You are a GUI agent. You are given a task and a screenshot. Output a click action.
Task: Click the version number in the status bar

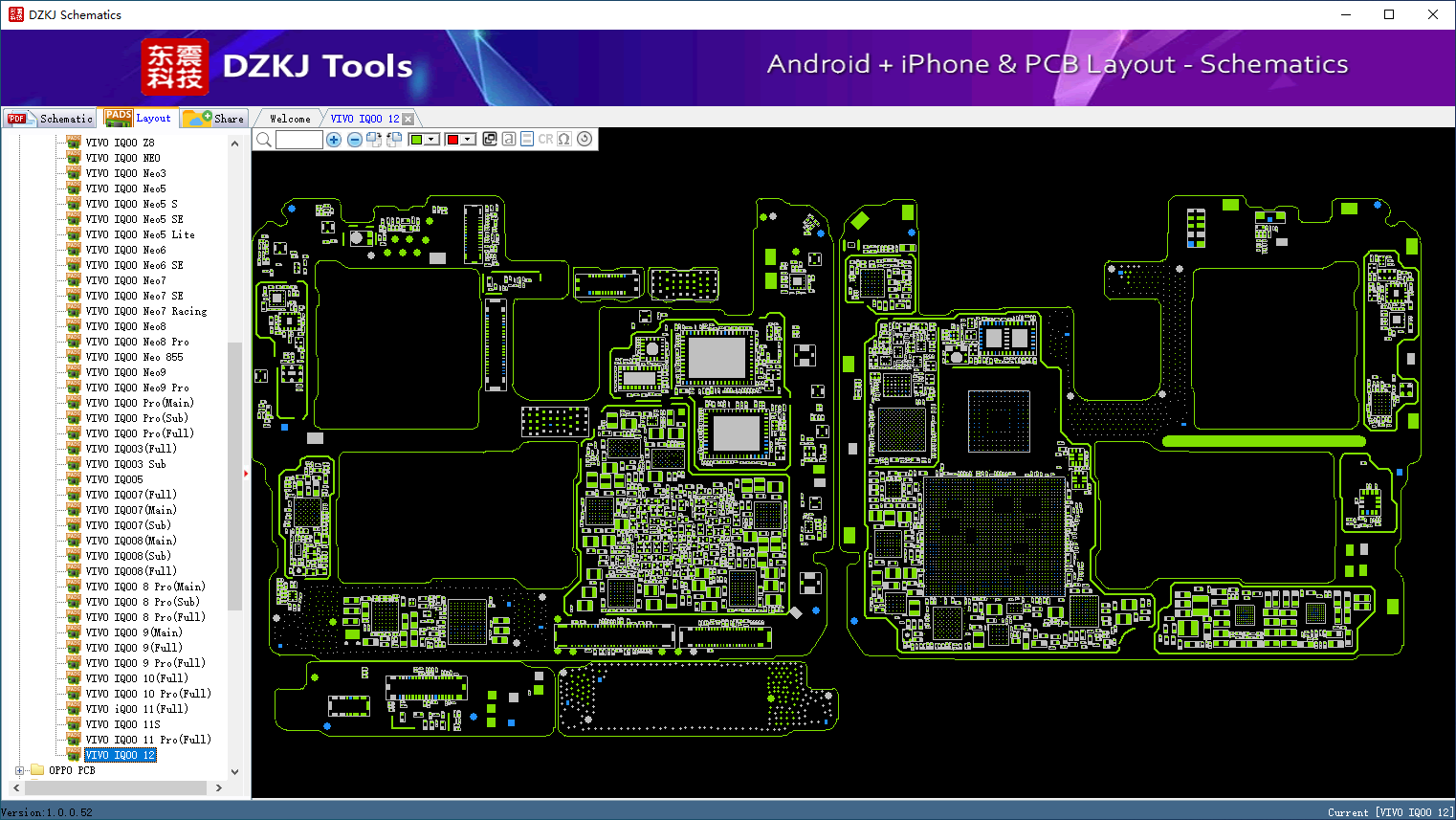pyautogui.click(x=47, y=812)
